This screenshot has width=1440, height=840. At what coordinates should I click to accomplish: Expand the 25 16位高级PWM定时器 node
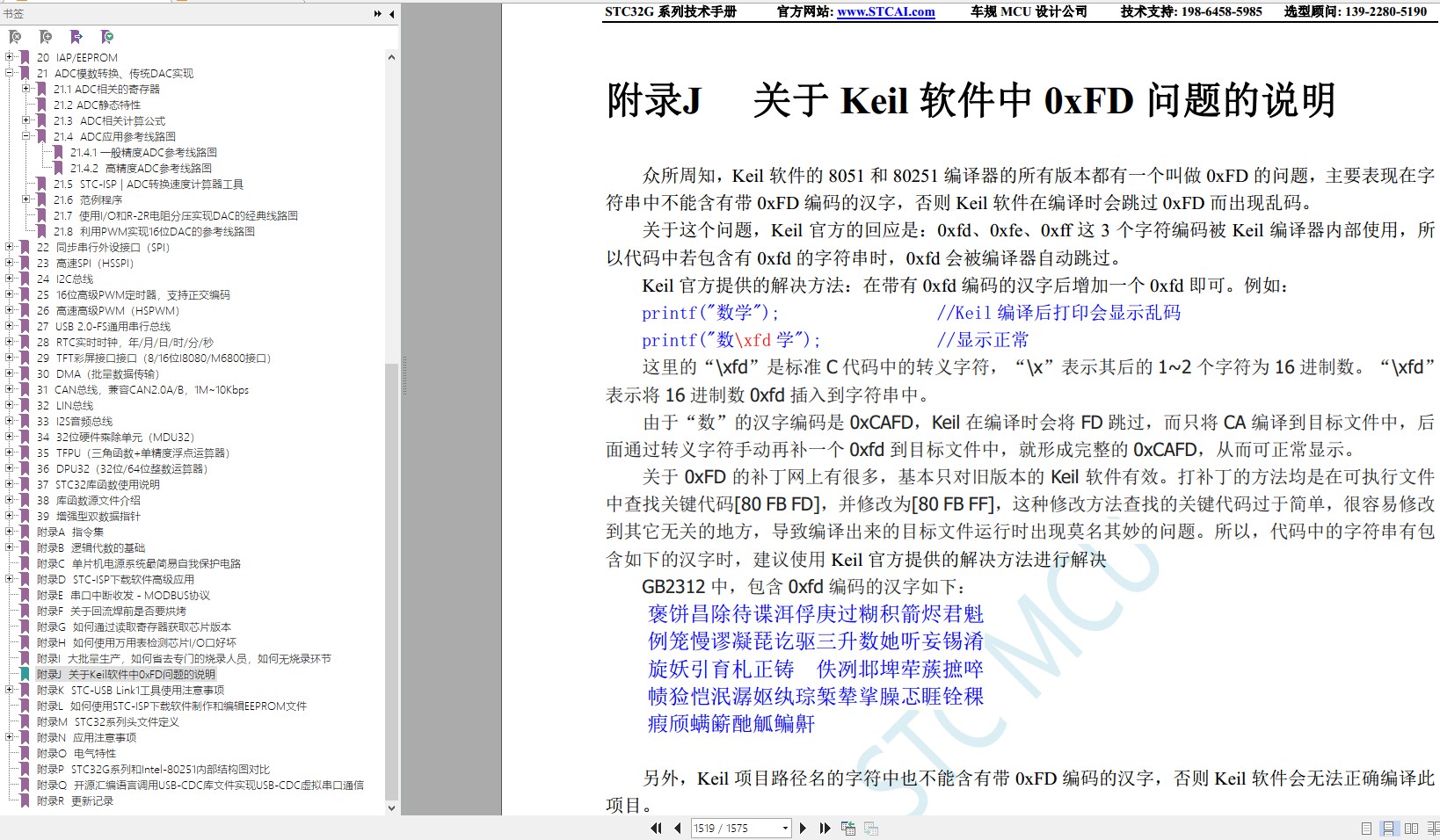(x=11, y=294)
